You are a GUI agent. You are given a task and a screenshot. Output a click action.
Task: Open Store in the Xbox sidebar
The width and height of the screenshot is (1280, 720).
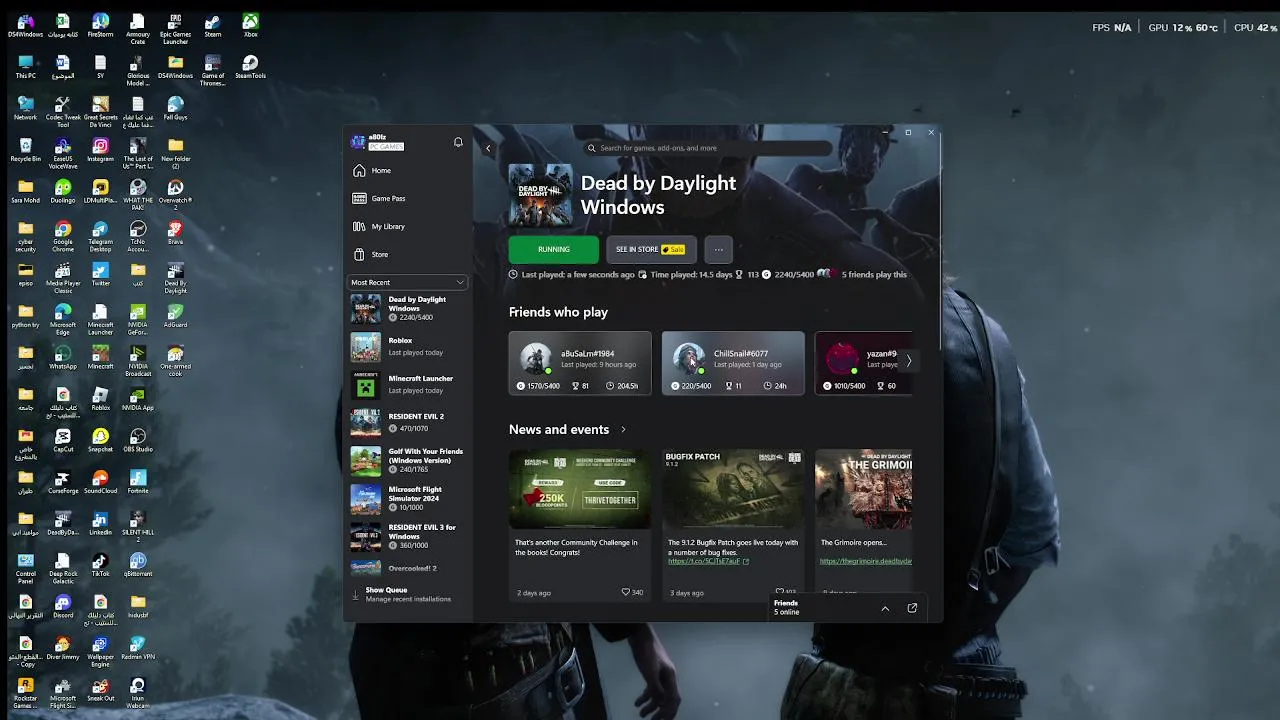point(408,254)
